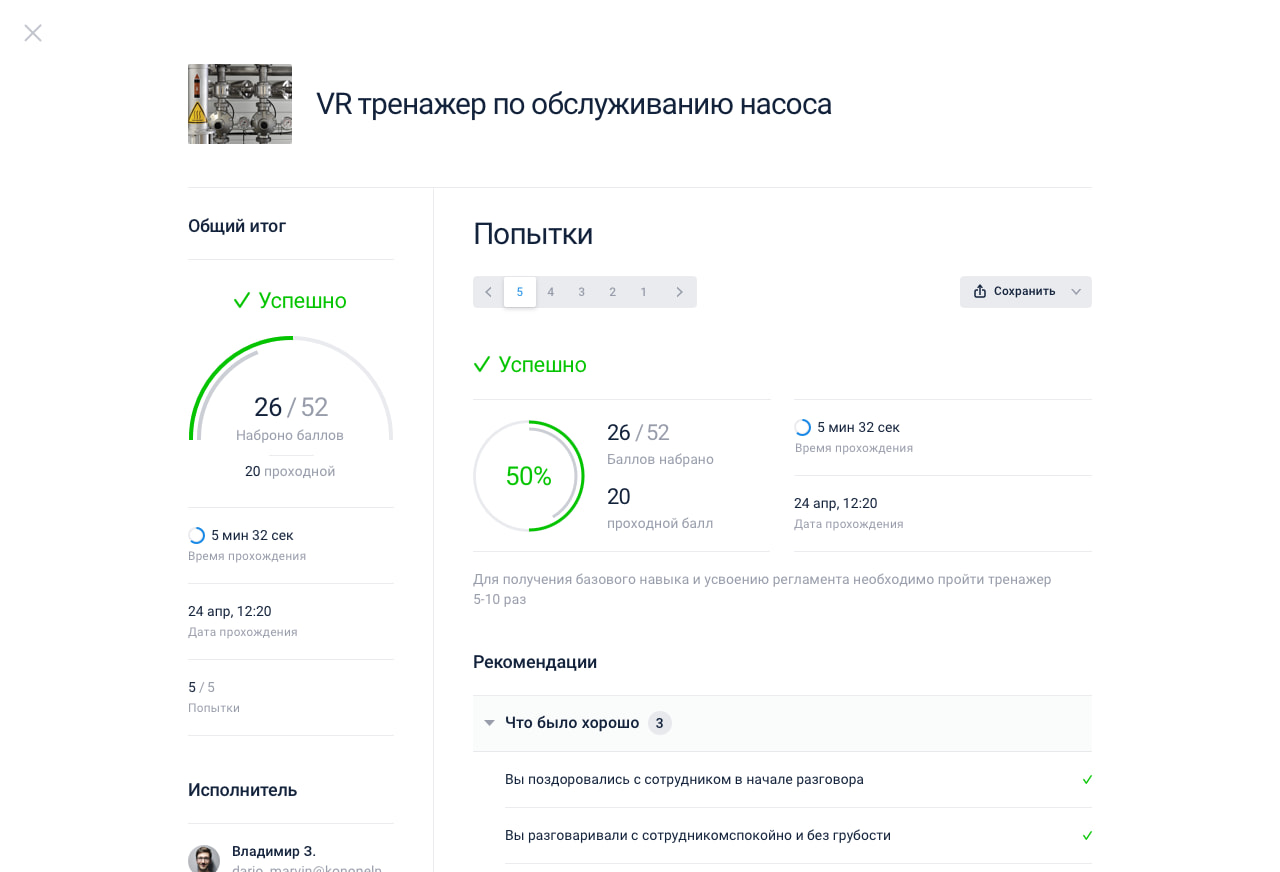Click the 20 проходной label
The width and height of the screenshot is (1280, 872).
point(290,471)
